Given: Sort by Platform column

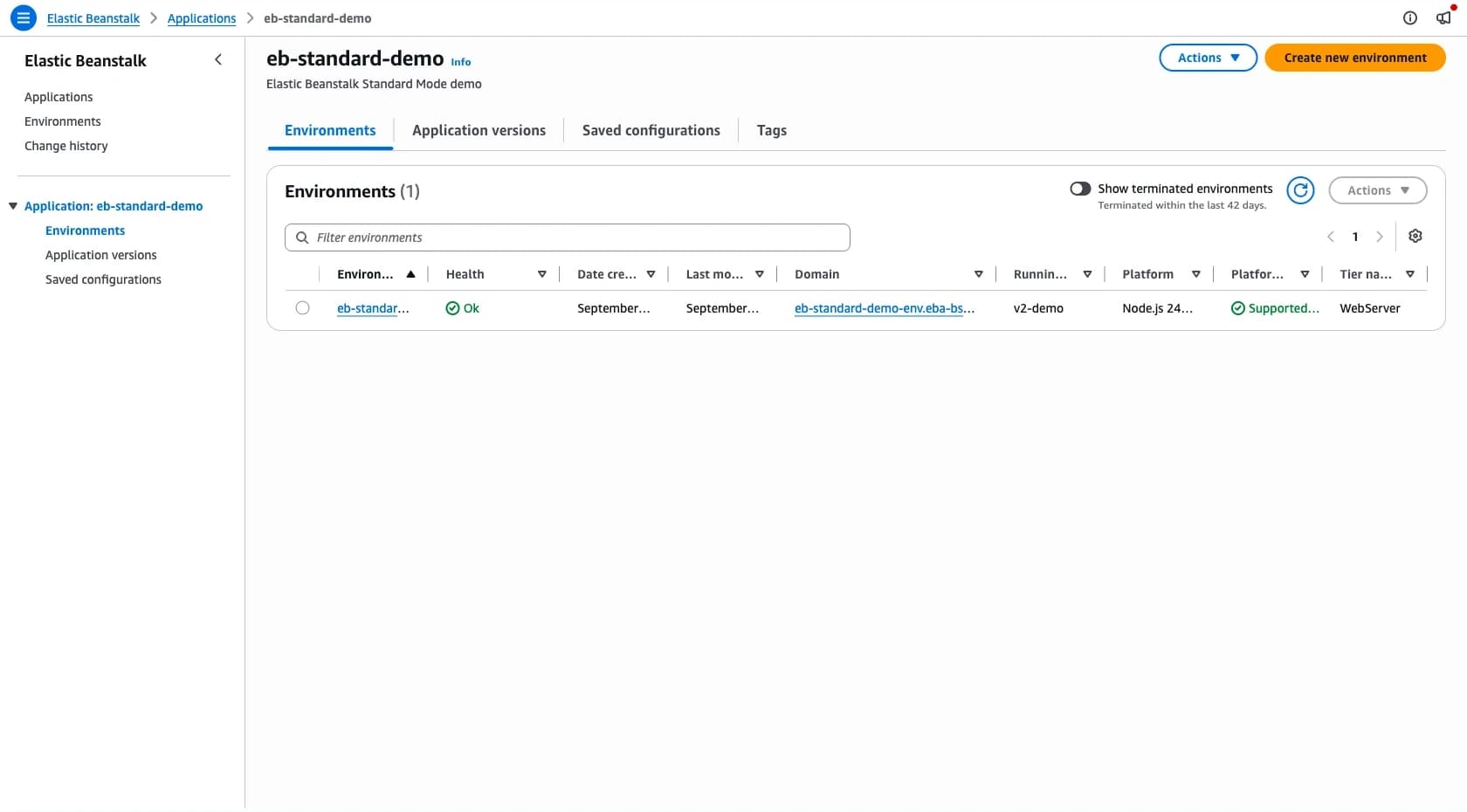Looking at the screenshot, I should point(1196,274).
